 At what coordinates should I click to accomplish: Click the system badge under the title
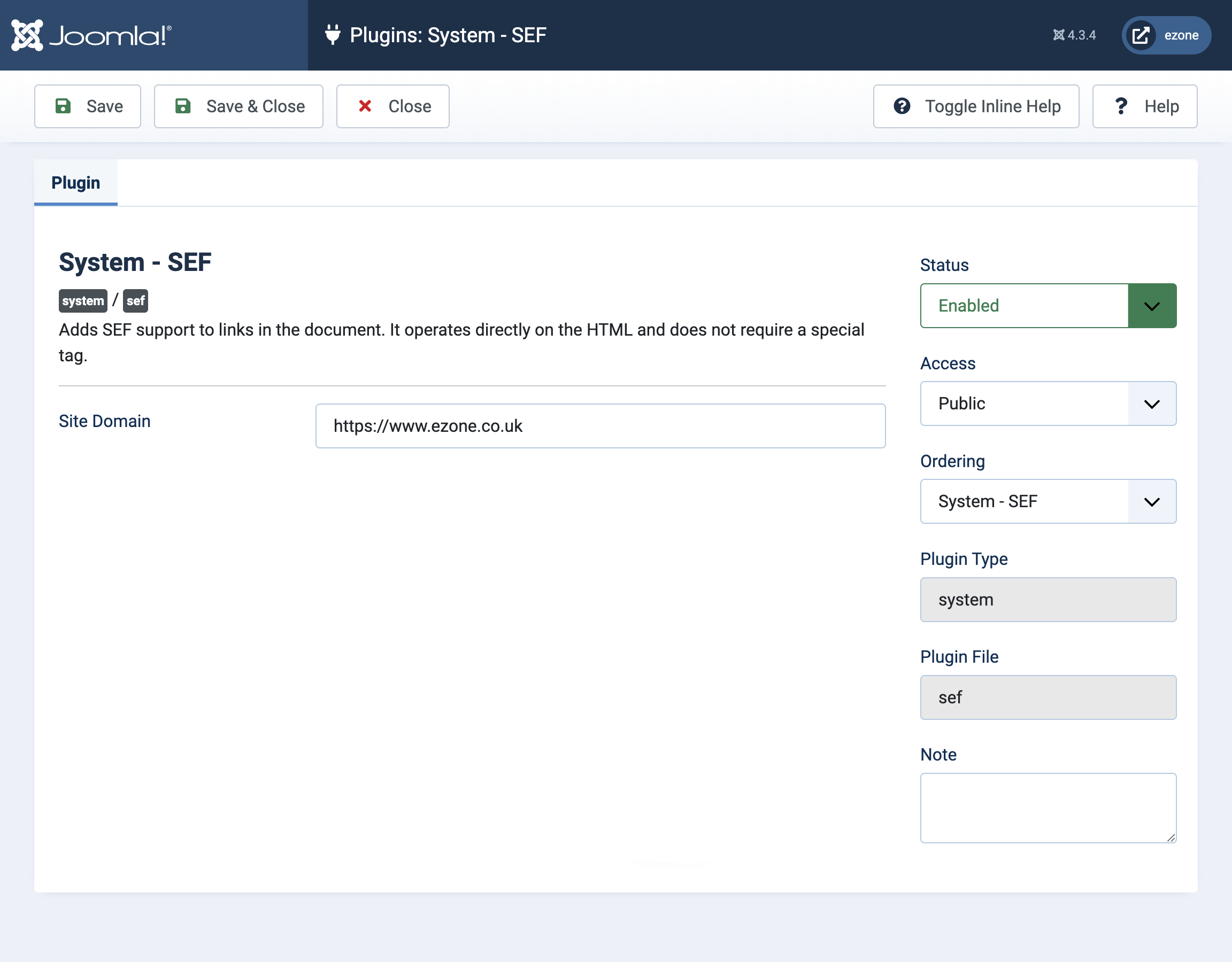click(x=82, y=300)
